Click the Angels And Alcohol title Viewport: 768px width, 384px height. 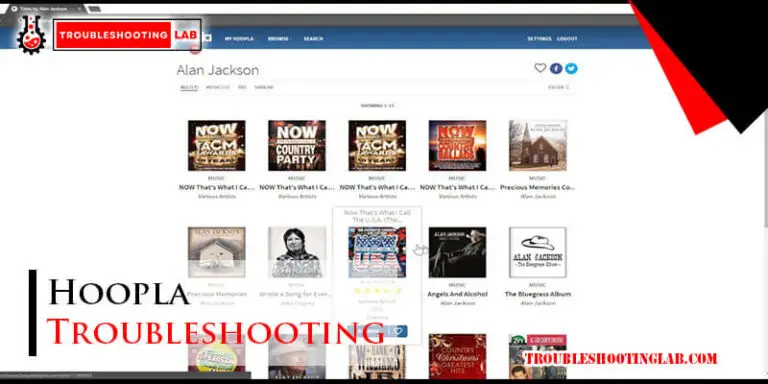coord(457,294)
